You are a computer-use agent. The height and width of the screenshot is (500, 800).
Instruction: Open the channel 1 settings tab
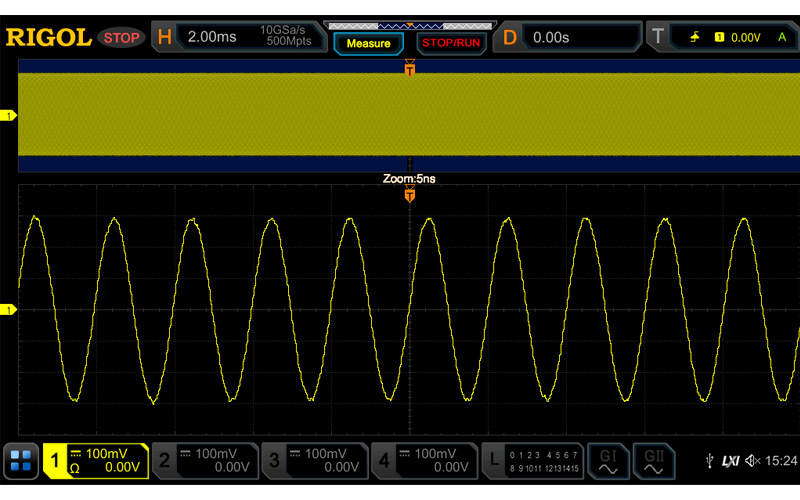pyautogui.click(x=96, y=461)
